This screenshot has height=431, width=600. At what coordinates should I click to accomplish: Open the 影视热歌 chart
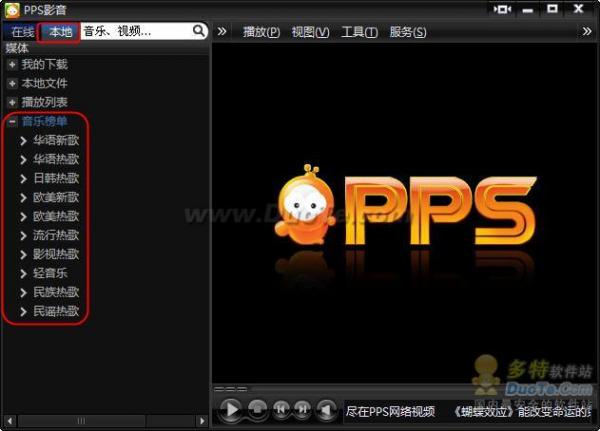pos(56,254)
